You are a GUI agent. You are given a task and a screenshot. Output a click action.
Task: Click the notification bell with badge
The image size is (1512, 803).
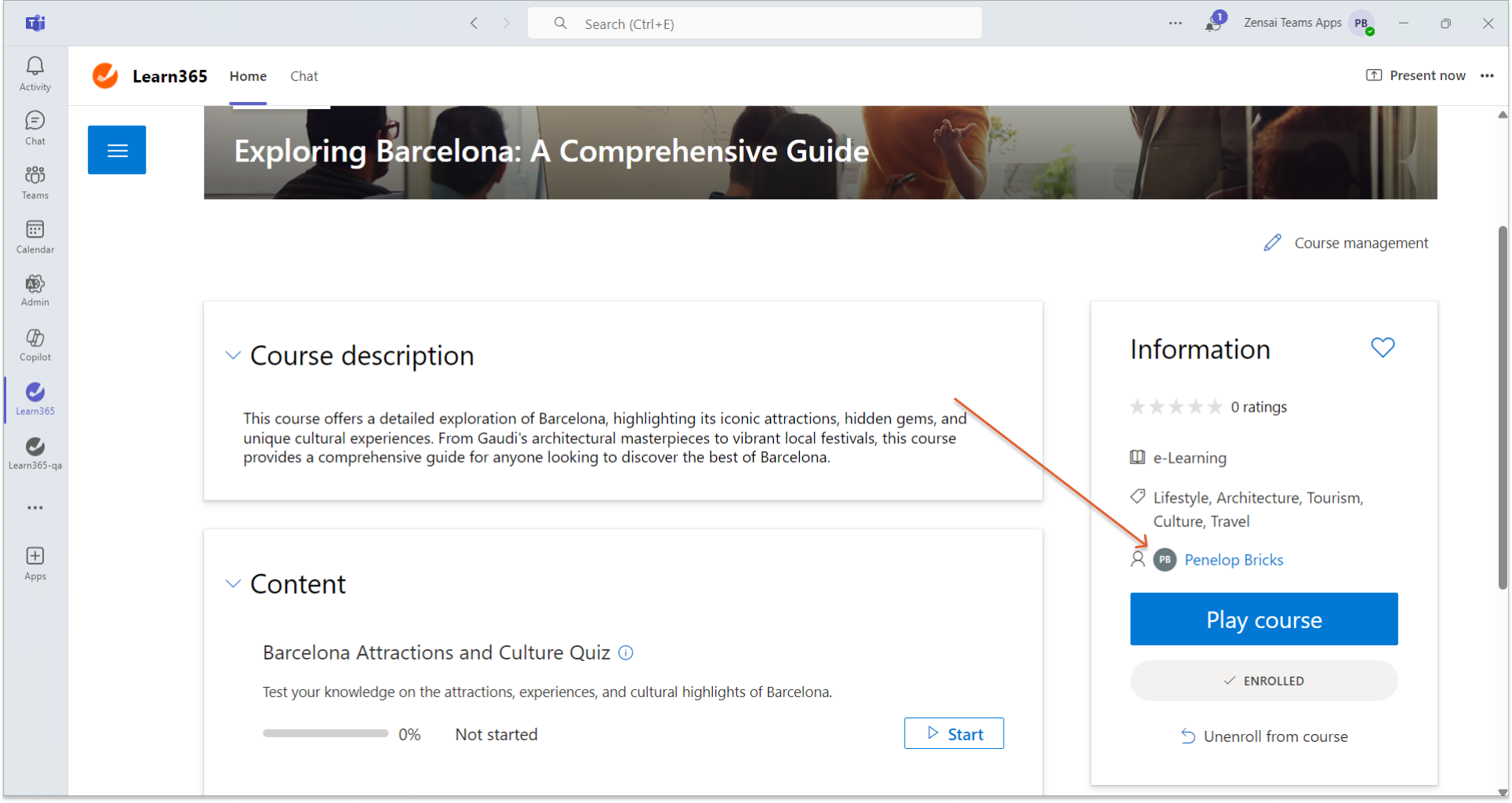coord(1212,24)
